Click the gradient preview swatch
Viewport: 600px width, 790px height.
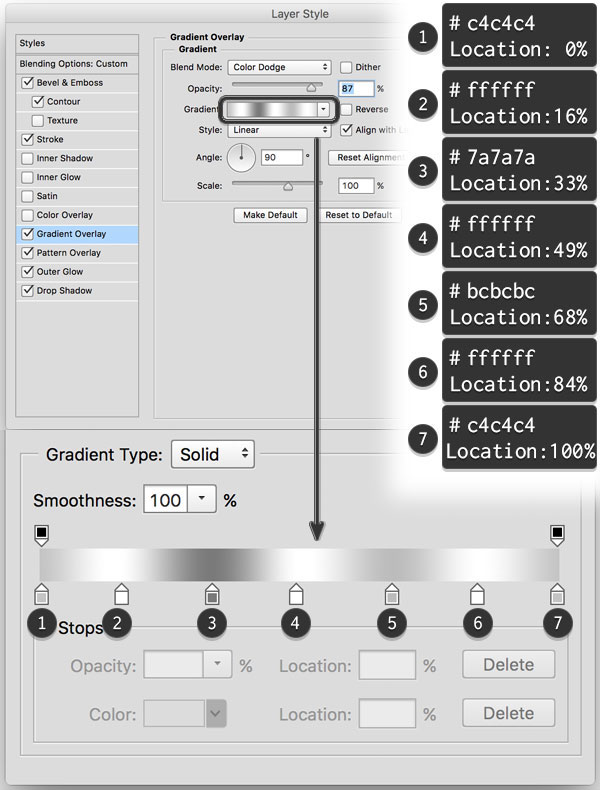pyautogui.click(x=272, y=109)
